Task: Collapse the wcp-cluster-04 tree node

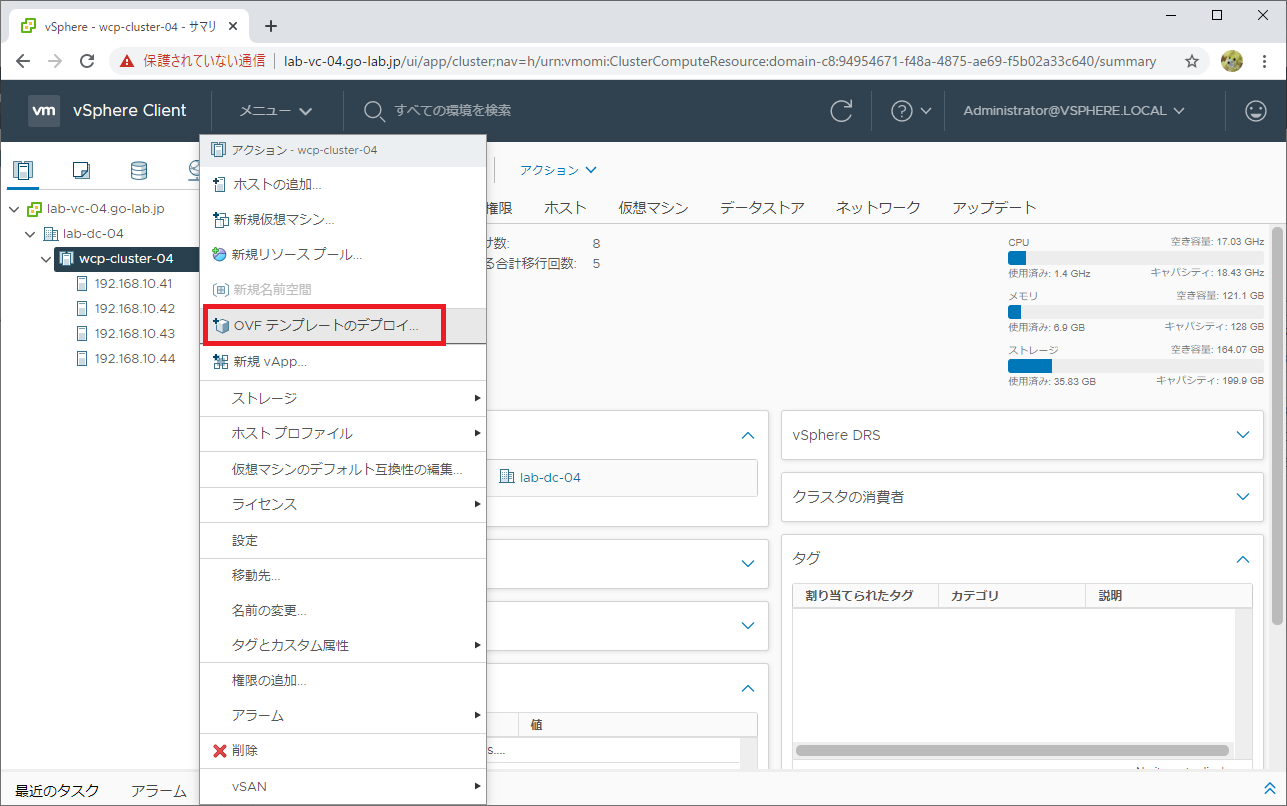Action: tap(47, 259)
